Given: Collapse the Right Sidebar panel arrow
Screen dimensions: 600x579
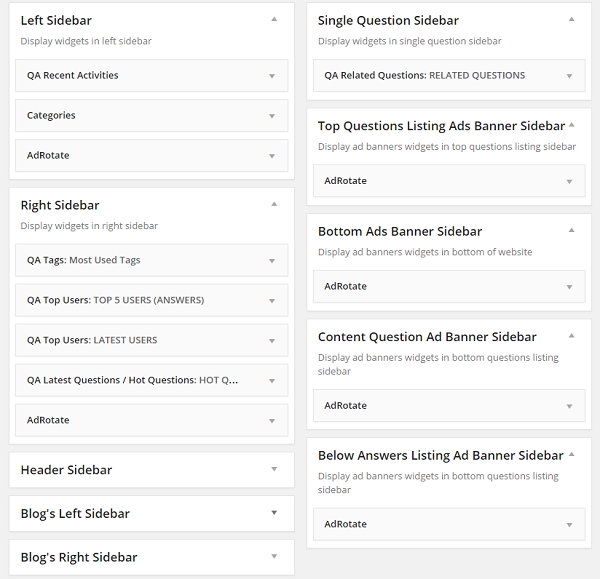Looking at the screenshot, I should [x=274, y=204].
